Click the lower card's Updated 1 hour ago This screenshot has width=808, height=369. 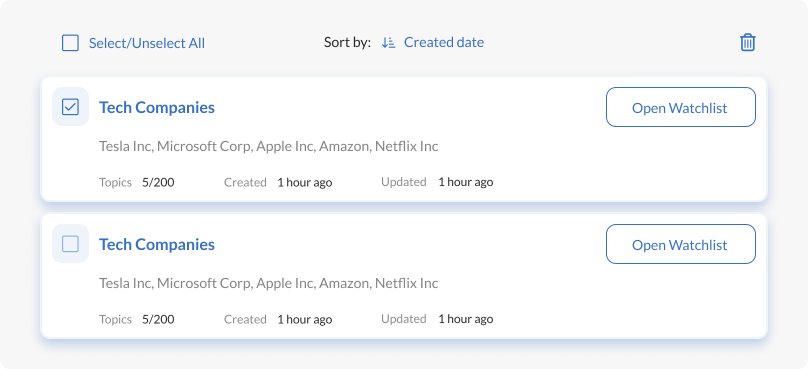[437, 319]
